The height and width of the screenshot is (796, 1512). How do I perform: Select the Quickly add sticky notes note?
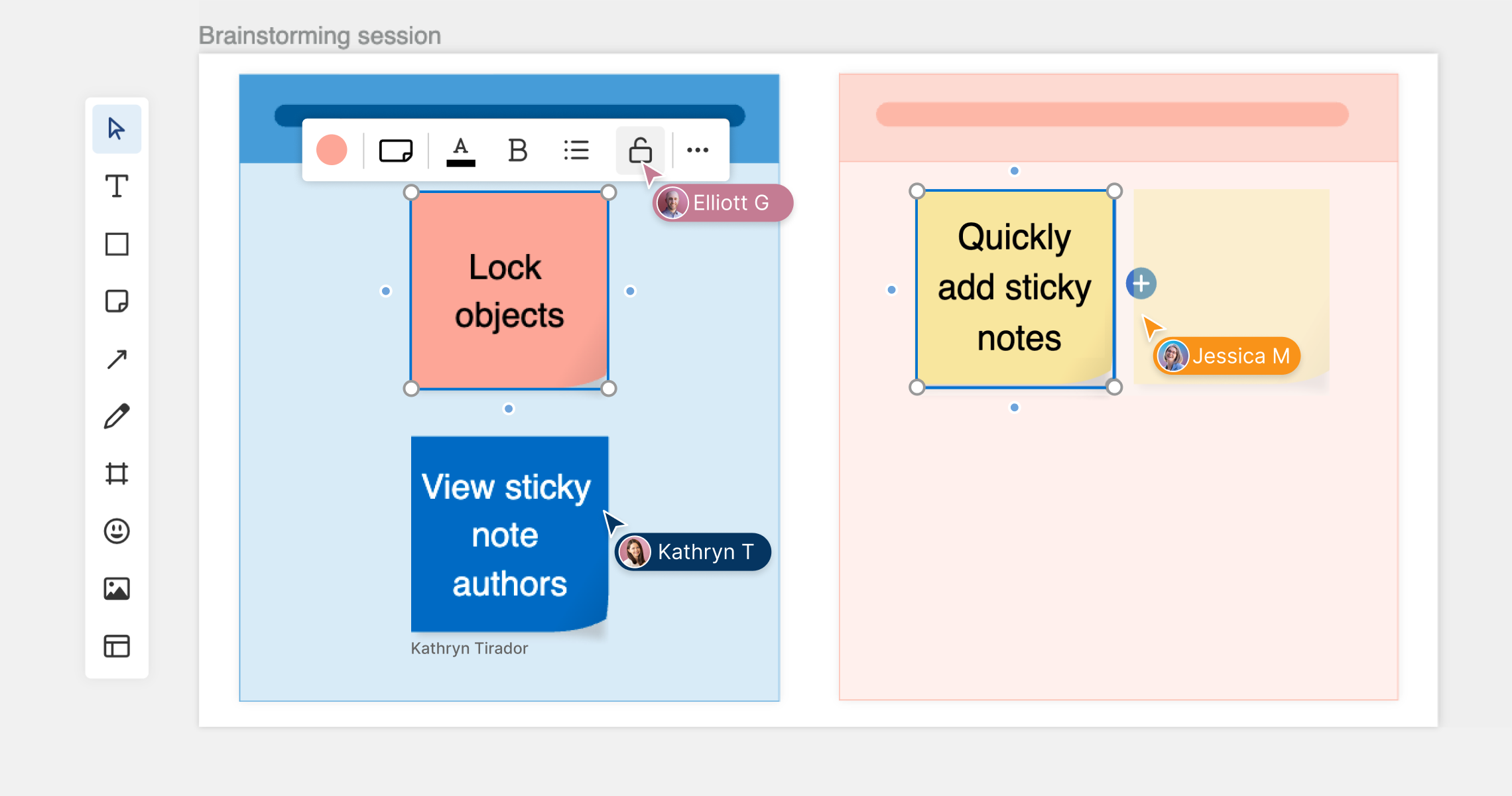click(x=1015, y=288)
